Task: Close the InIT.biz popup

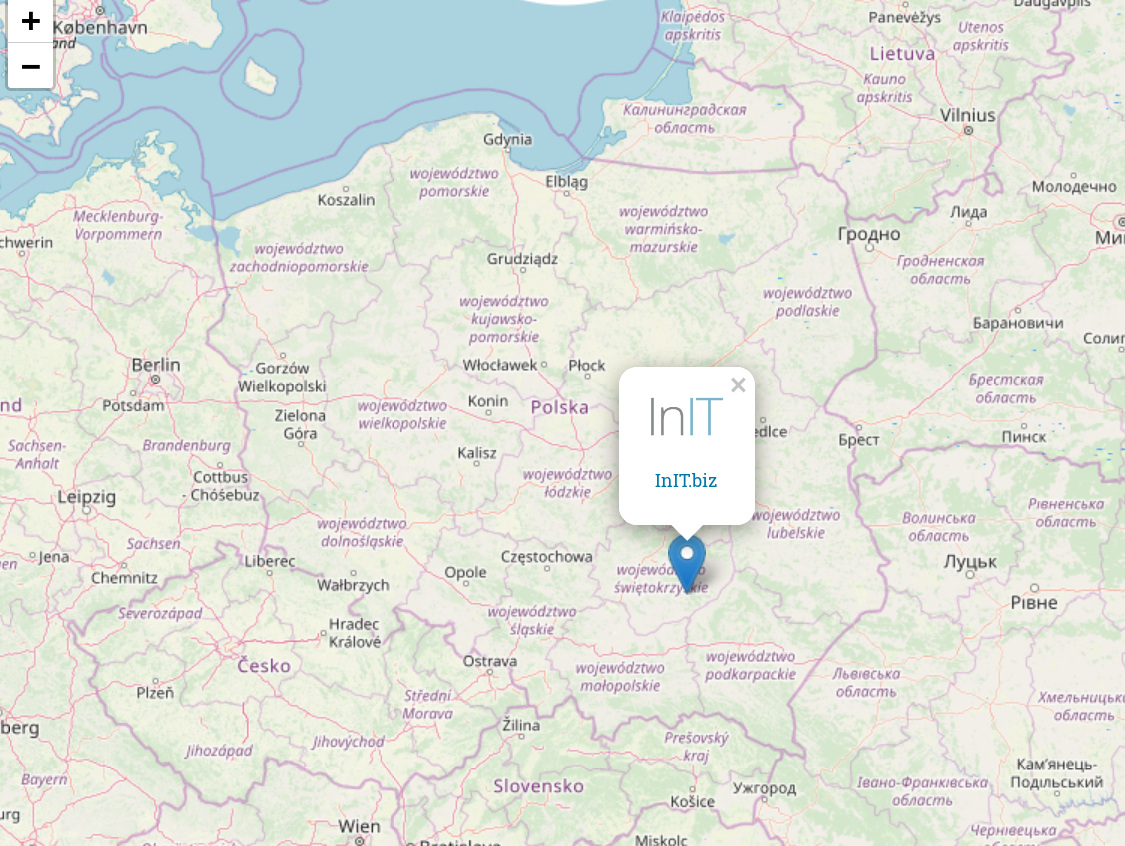Action: [738, 385]
